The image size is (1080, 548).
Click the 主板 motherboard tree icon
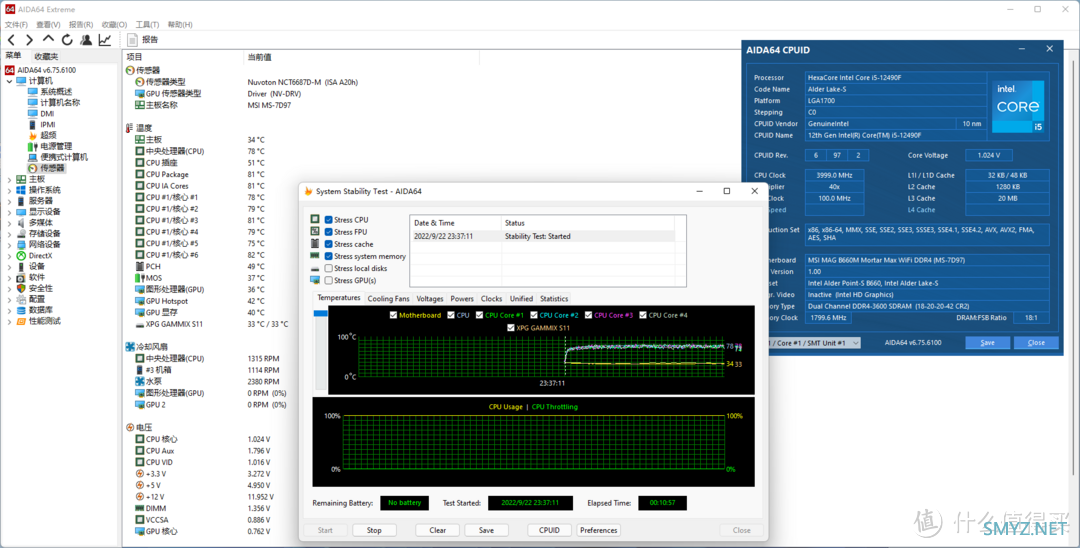(21, 179)
